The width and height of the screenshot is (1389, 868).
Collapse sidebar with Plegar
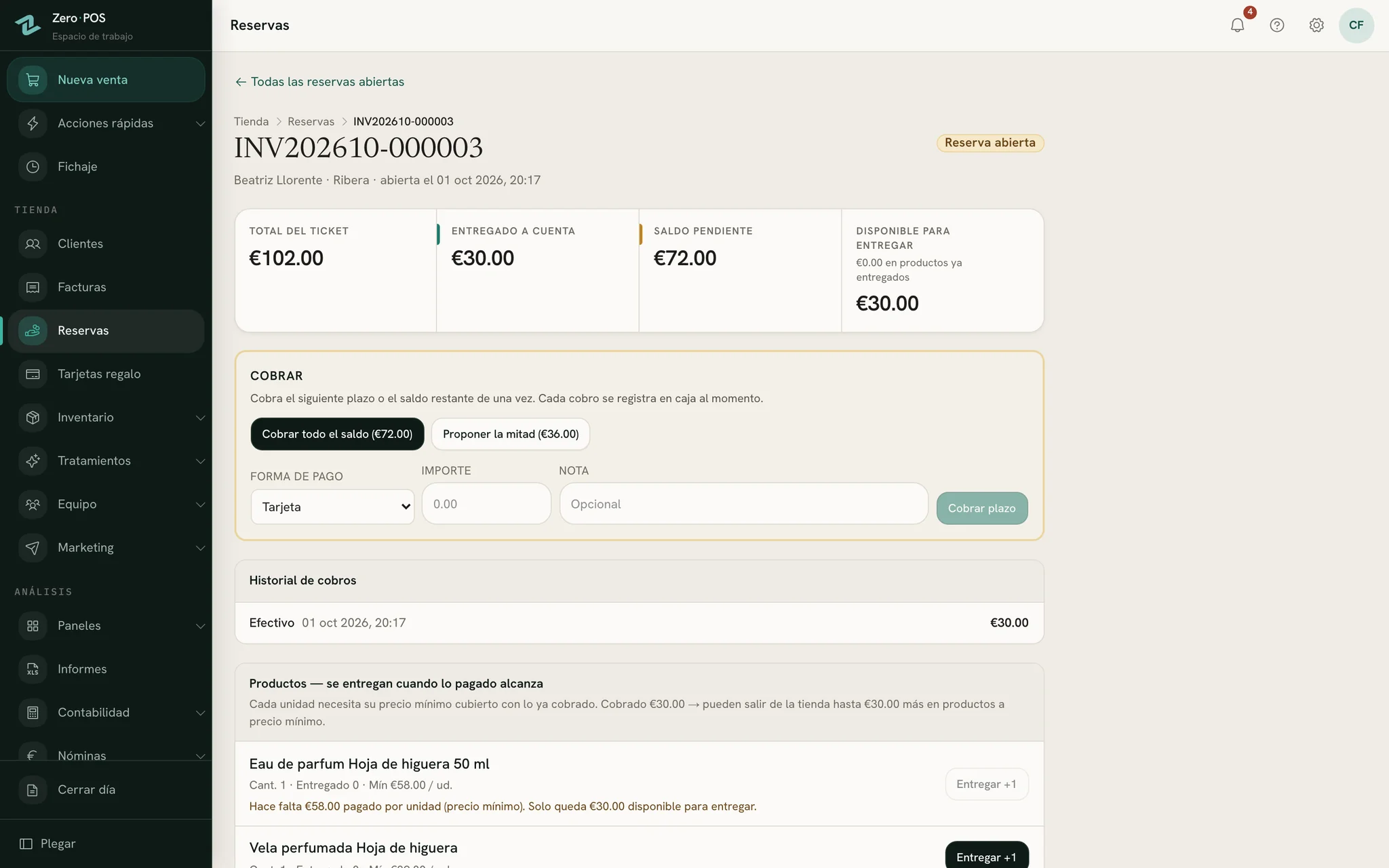(x=47, y=844)
